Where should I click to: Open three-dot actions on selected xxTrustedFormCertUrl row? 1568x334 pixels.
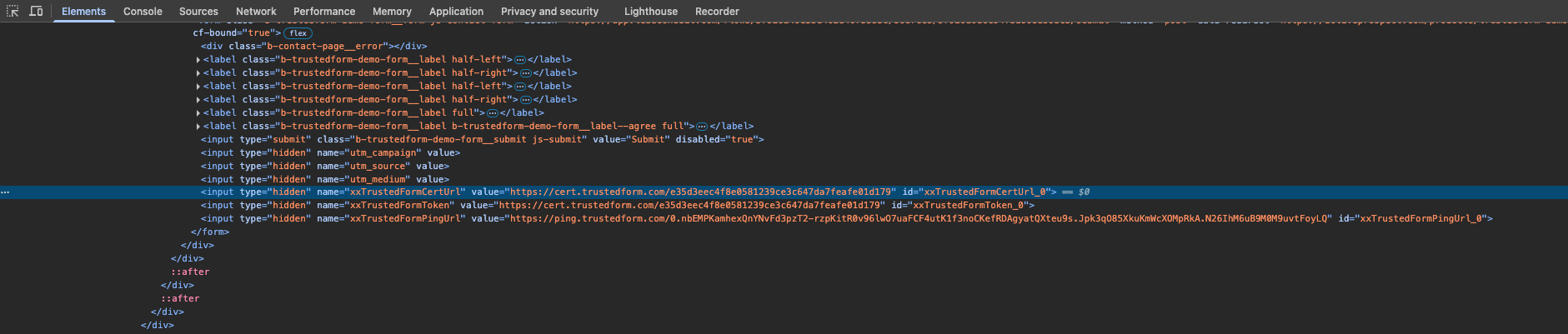click(5, 192)
